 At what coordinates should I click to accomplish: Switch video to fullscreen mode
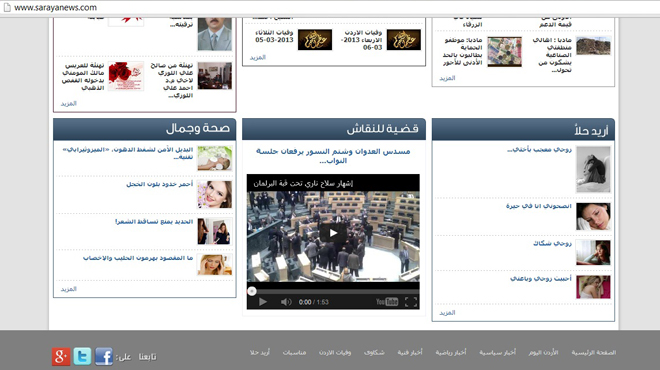(411, 302)
